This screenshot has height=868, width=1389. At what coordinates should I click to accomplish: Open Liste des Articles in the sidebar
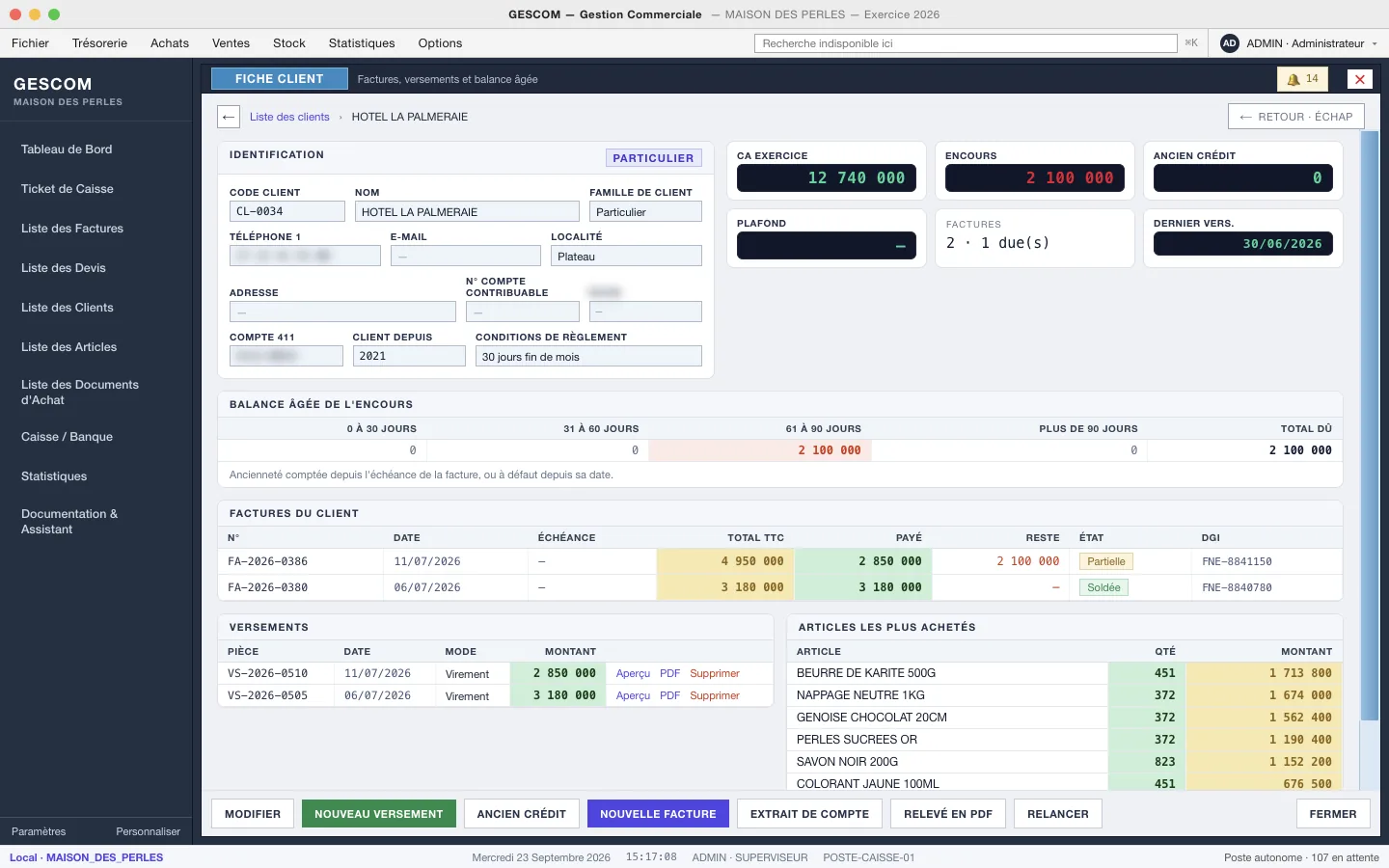coord(68,347)
